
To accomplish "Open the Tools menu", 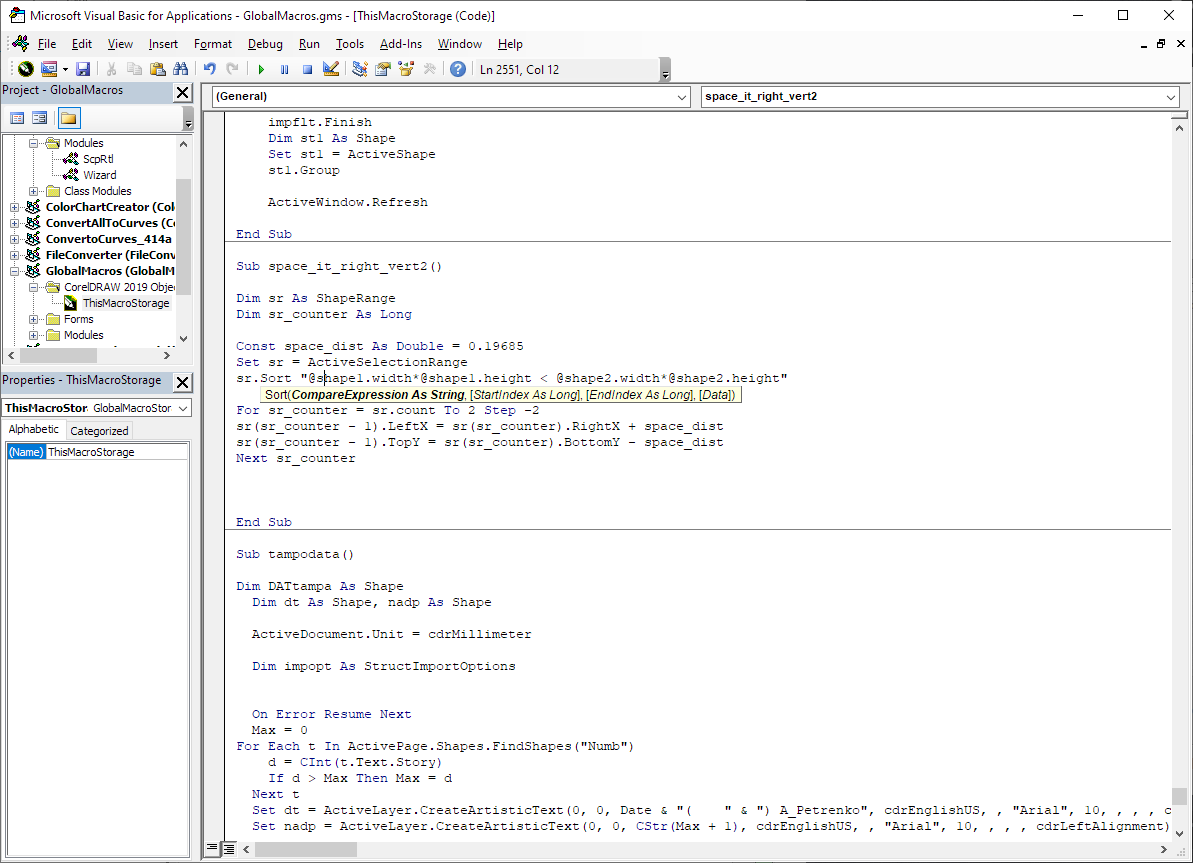I will pyautogui.click(x=349, y=44).
